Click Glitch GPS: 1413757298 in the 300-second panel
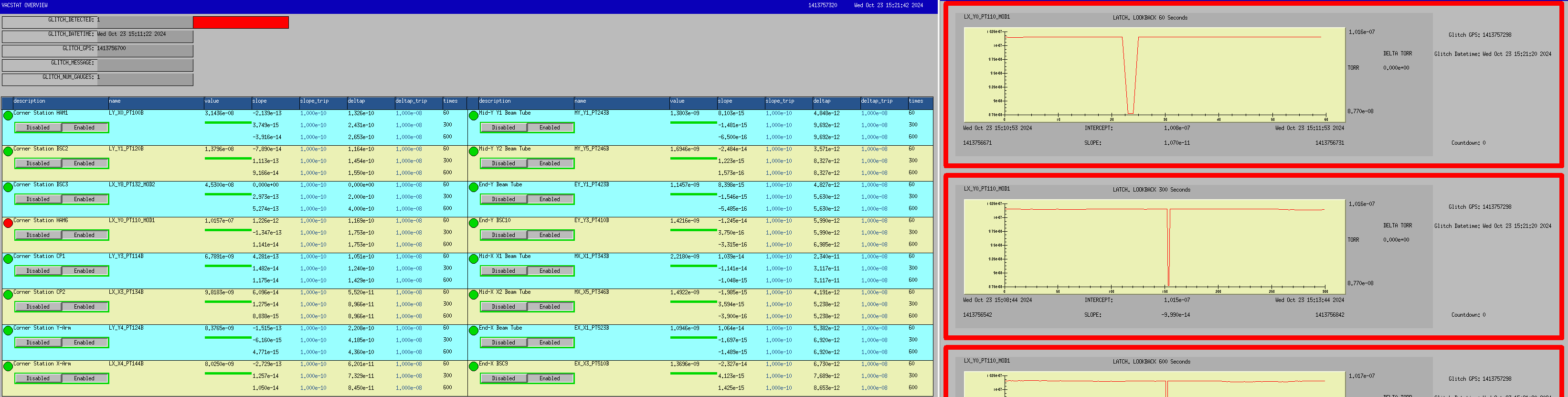The width and height of the screenshot is (1568, 397). [x=1480, y=207]
